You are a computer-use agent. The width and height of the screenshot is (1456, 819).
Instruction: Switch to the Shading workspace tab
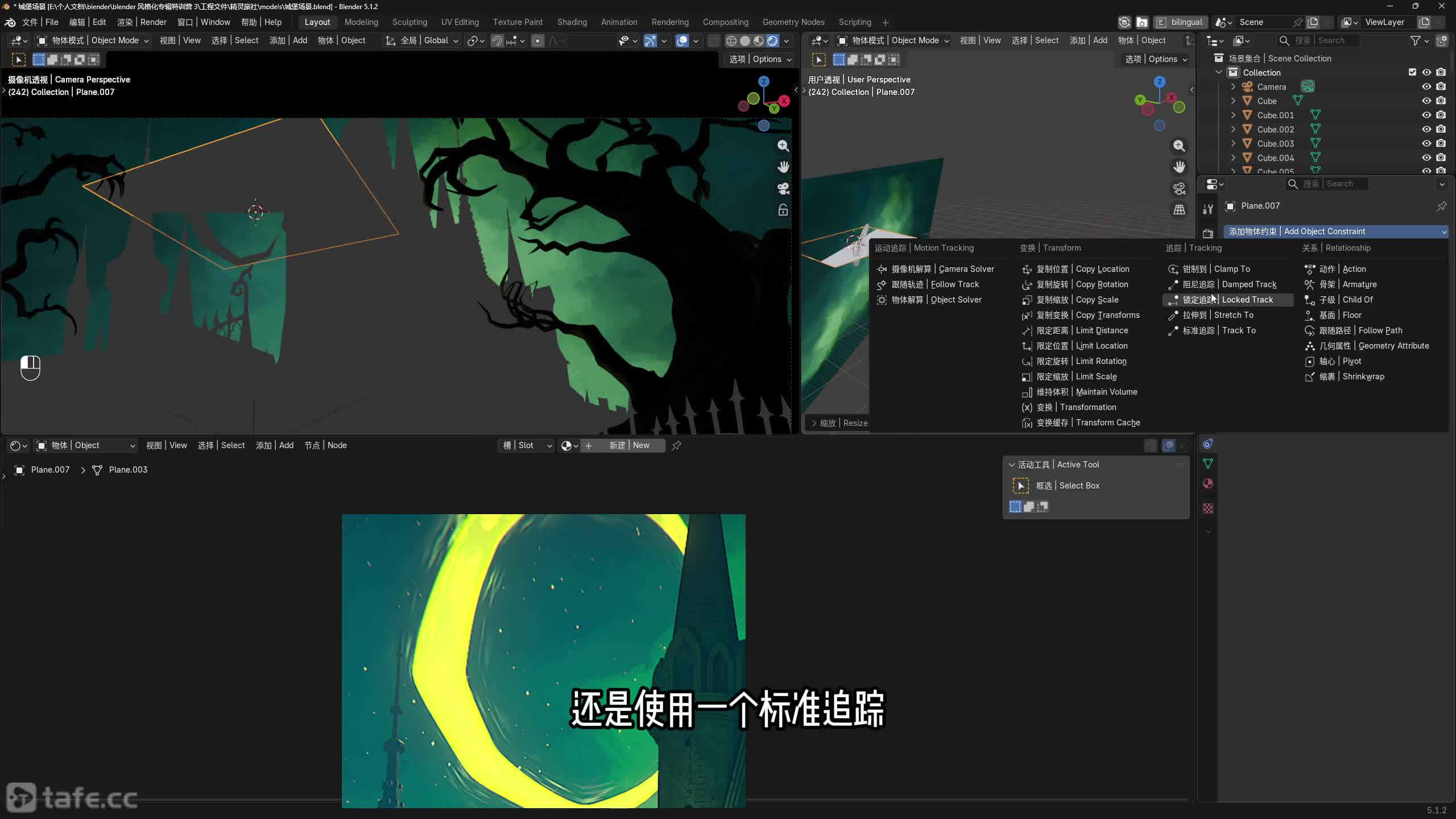(572, 22)
